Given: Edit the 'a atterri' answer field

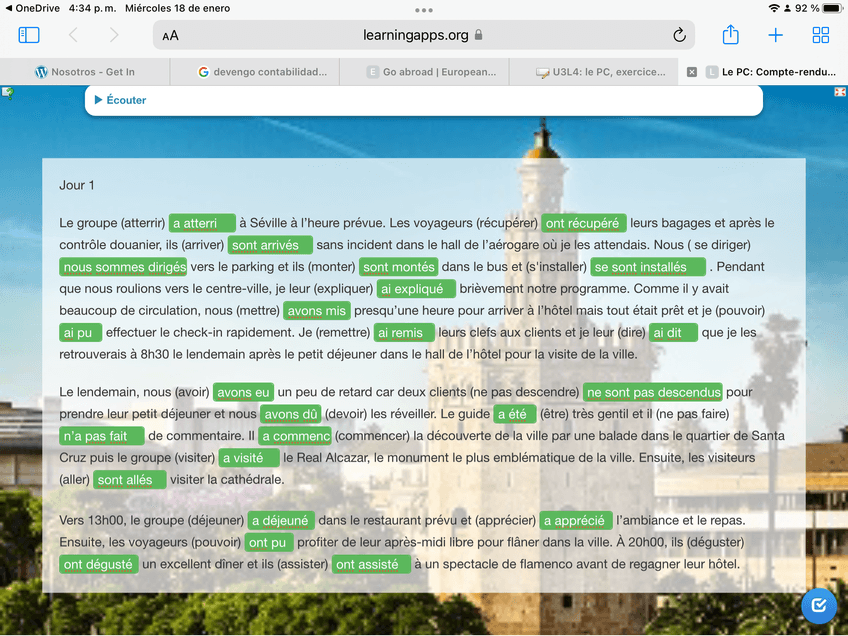Looking at the screenshot, I should [x=202, y=223].
